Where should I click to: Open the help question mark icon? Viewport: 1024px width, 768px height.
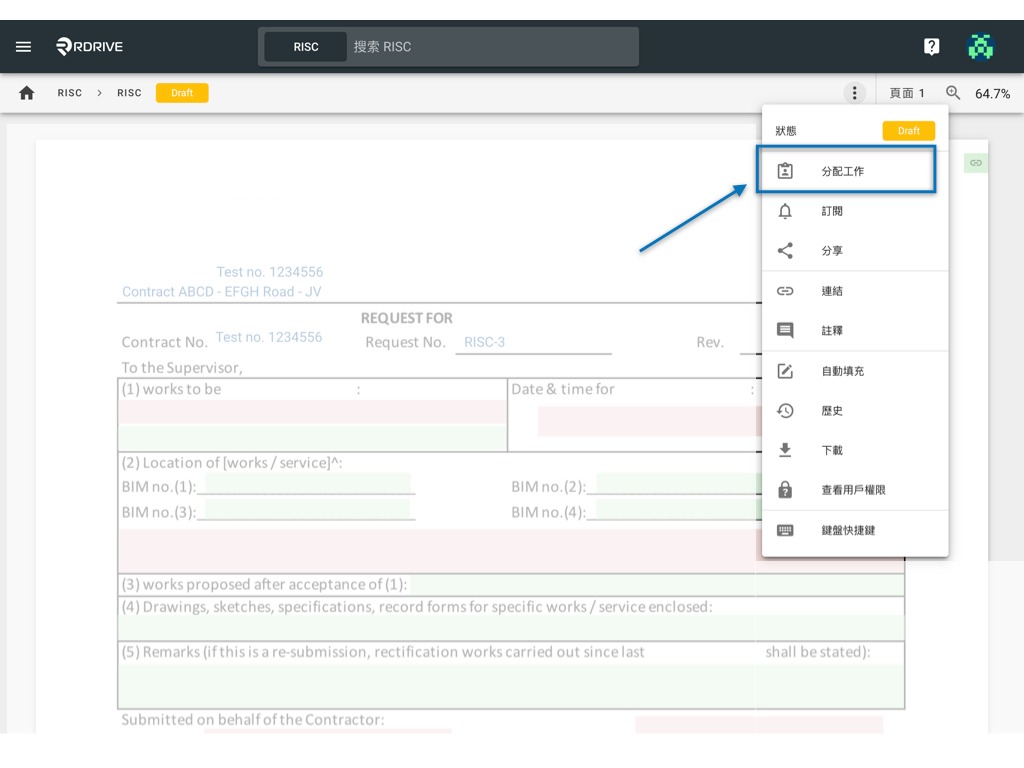931,46
